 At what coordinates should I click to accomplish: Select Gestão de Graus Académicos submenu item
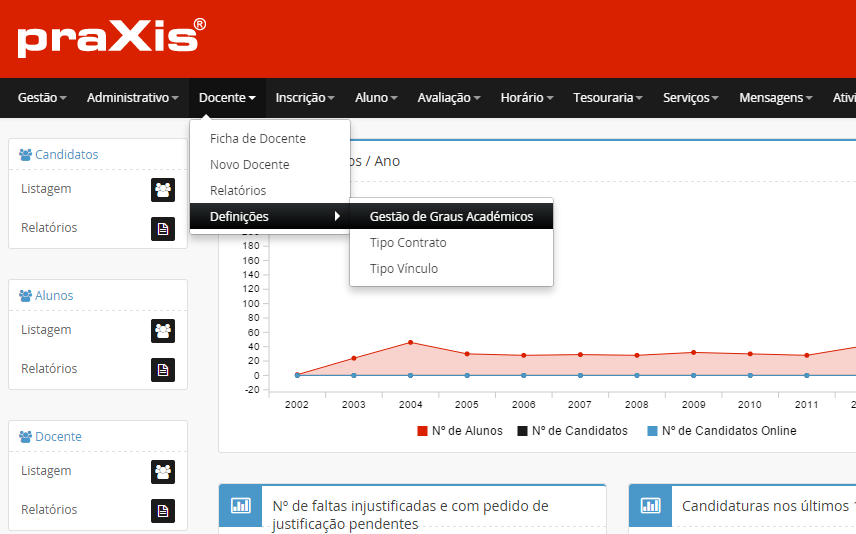tap(451, 217)
